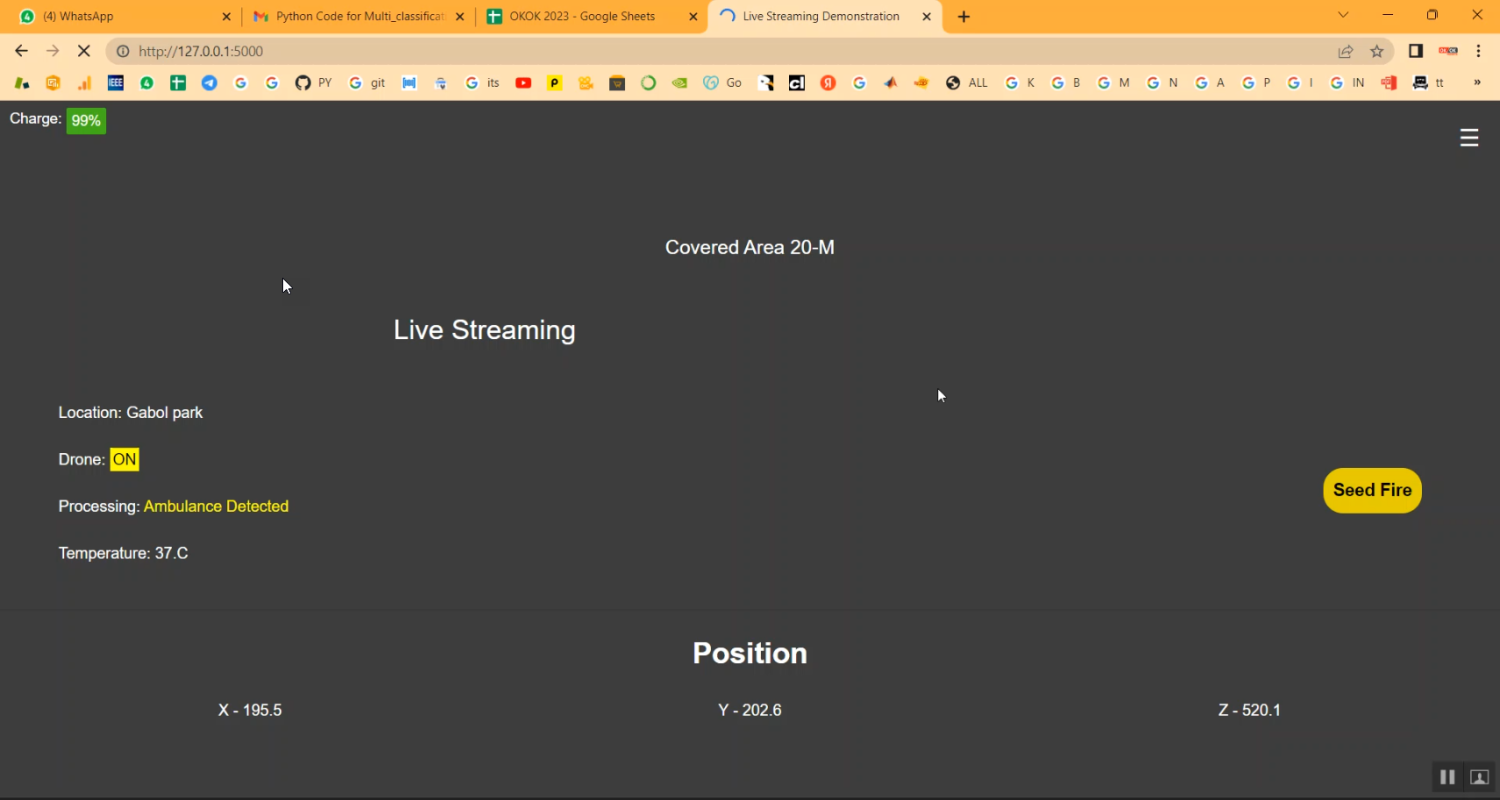Click the Temperature: 37.C reading
This screenshot has height=800, width=1500.
pyautogui.click(x=123, y=554)
